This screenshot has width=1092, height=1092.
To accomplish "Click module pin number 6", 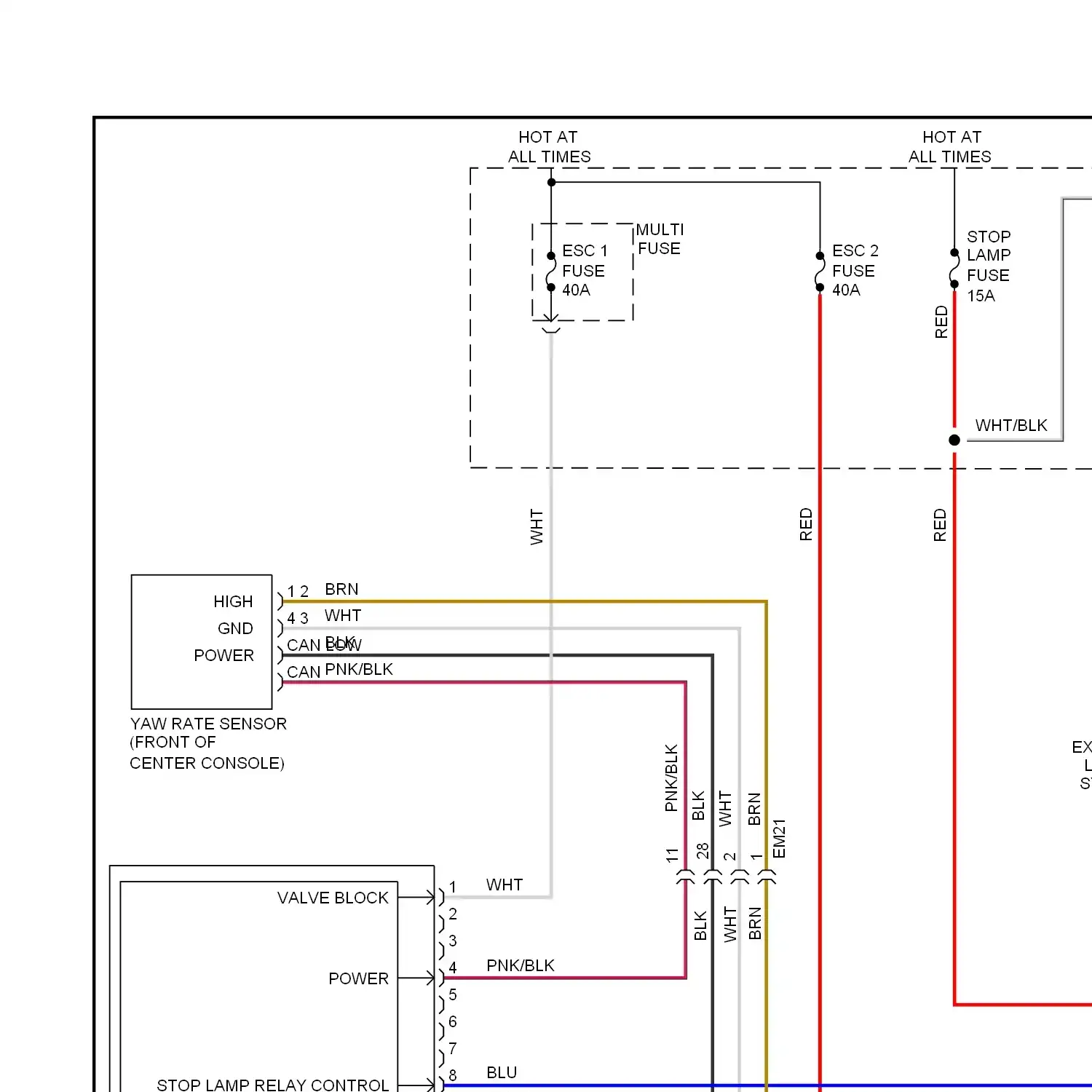I will click(x=453, y=1021).
